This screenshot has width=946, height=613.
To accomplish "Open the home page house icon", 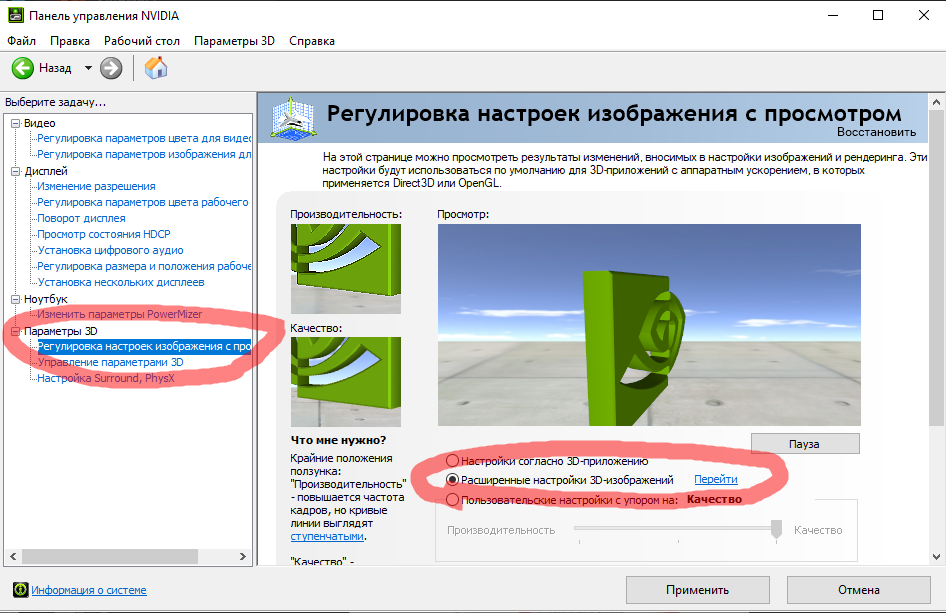I will pyautogui.click(x=156, y=68).
